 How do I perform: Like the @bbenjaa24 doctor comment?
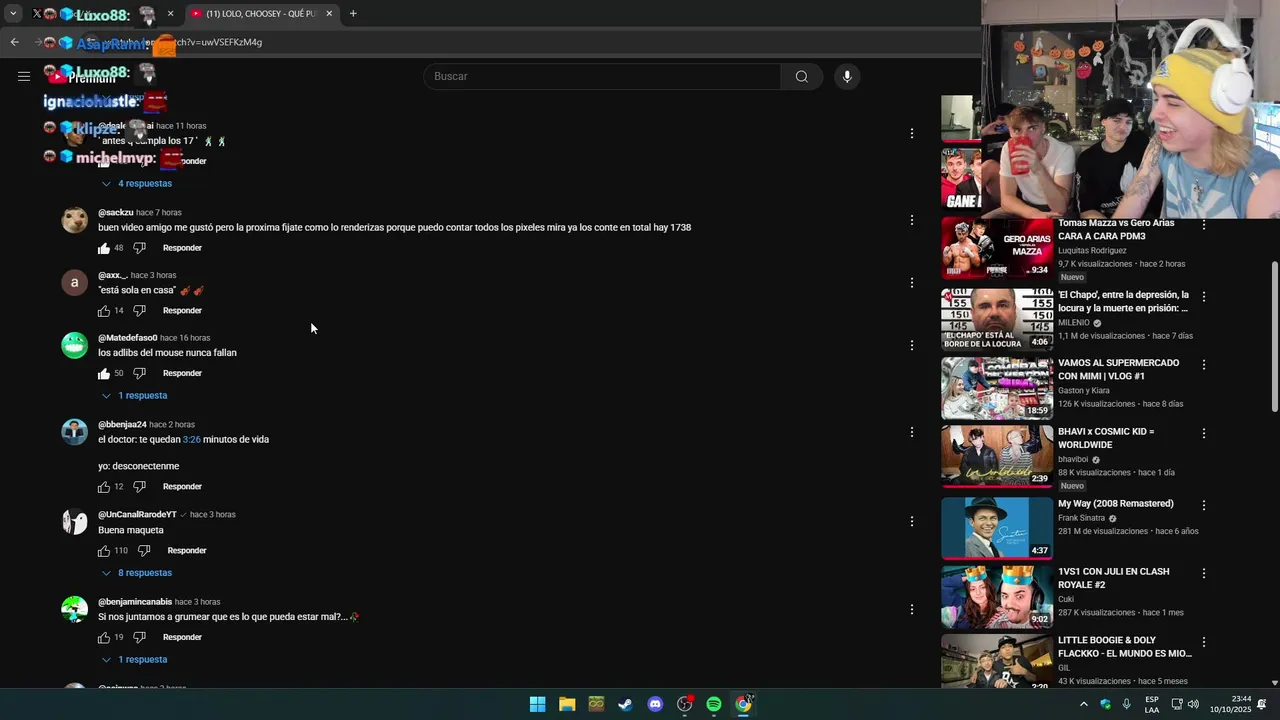104,487
